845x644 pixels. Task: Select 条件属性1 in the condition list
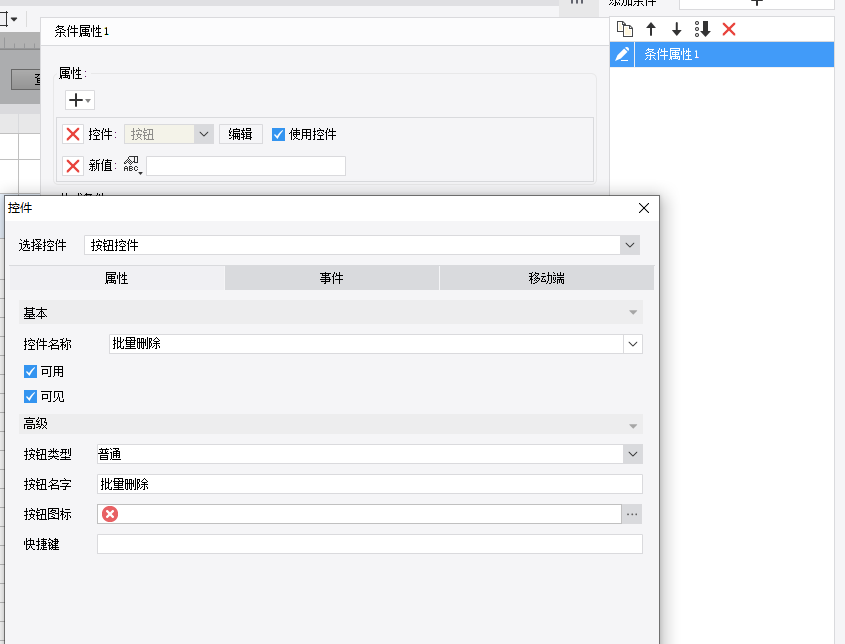tap(734, 54)
